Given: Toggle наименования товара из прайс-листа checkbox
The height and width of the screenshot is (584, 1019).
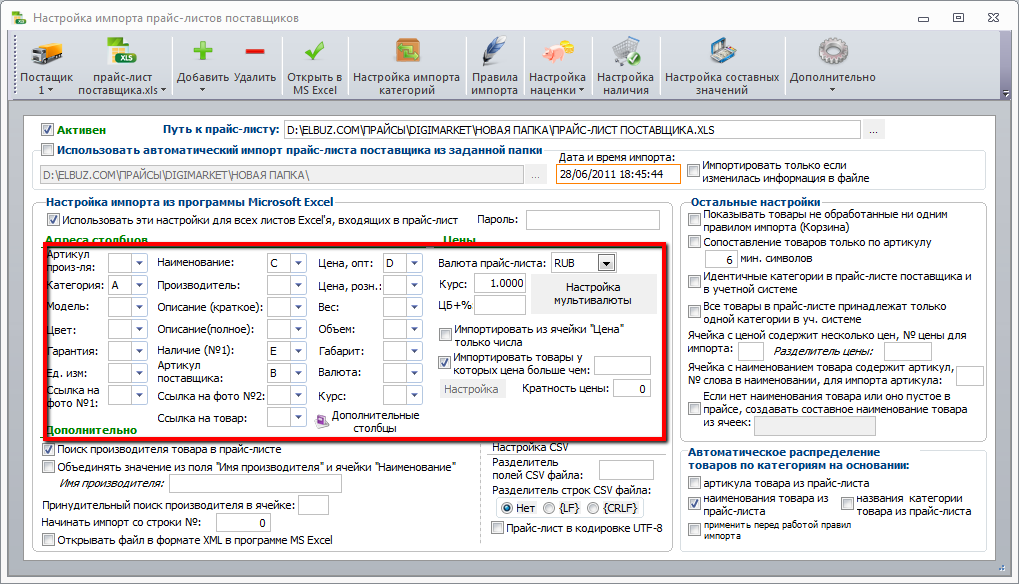Looking at the screenshot, I should [695, 503].
